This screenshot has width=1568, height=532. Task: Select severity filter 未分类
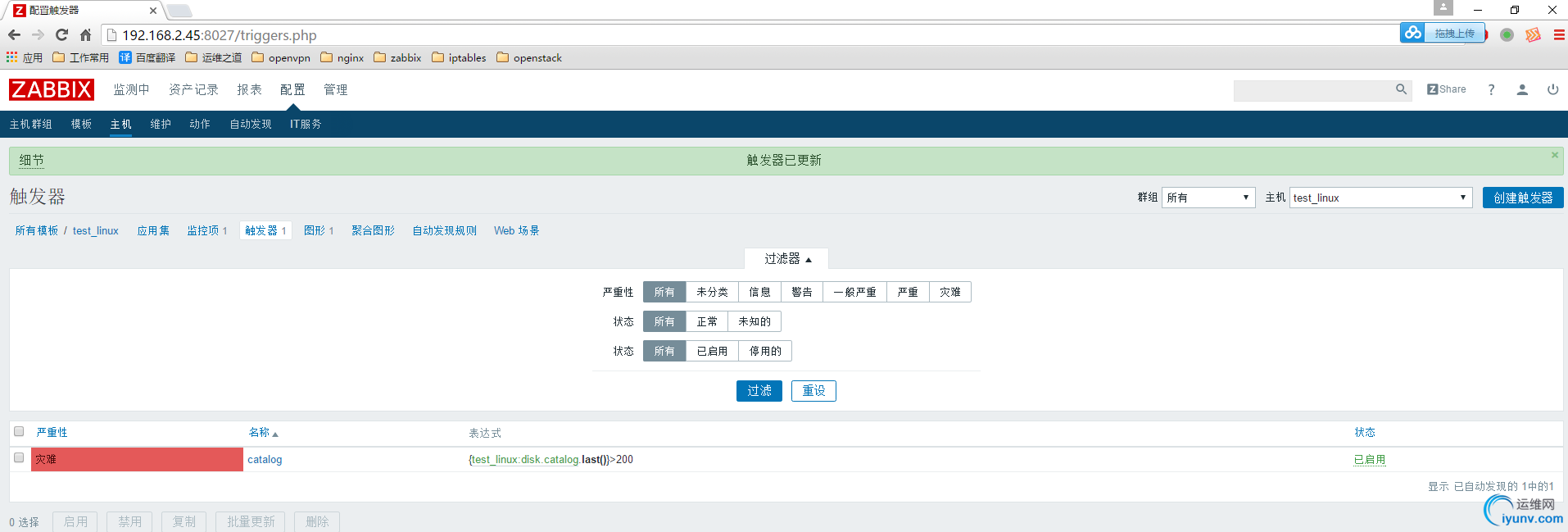[712, 292]
